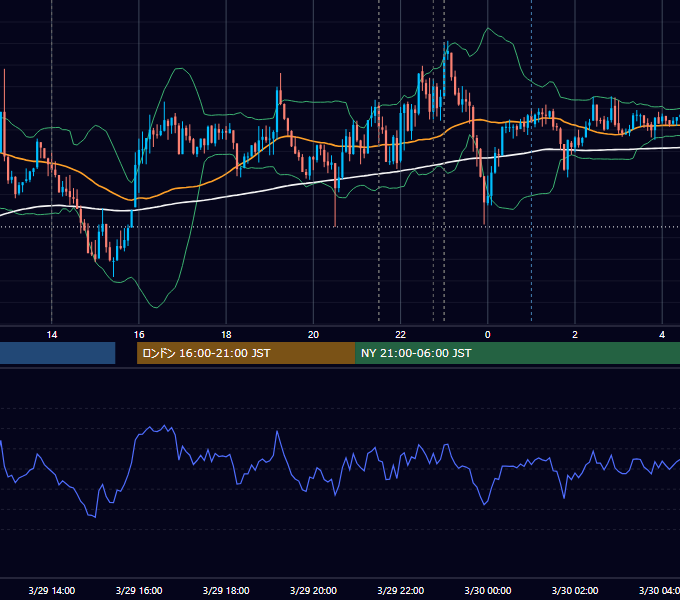
Task: Click the 3/30 00:00 date label
Action: click(x=487, y=590)
